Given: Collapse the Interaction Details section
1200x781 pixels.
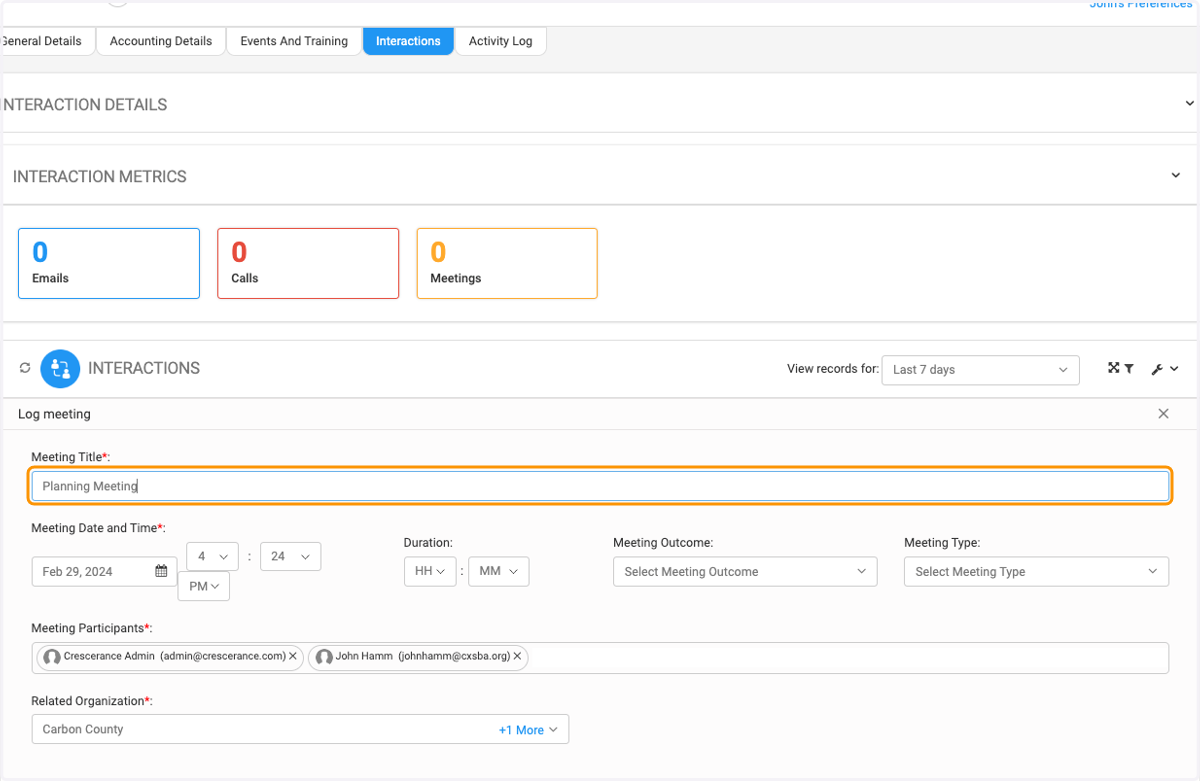Looking at the screenshot, I should click(x=1189, y=103).
